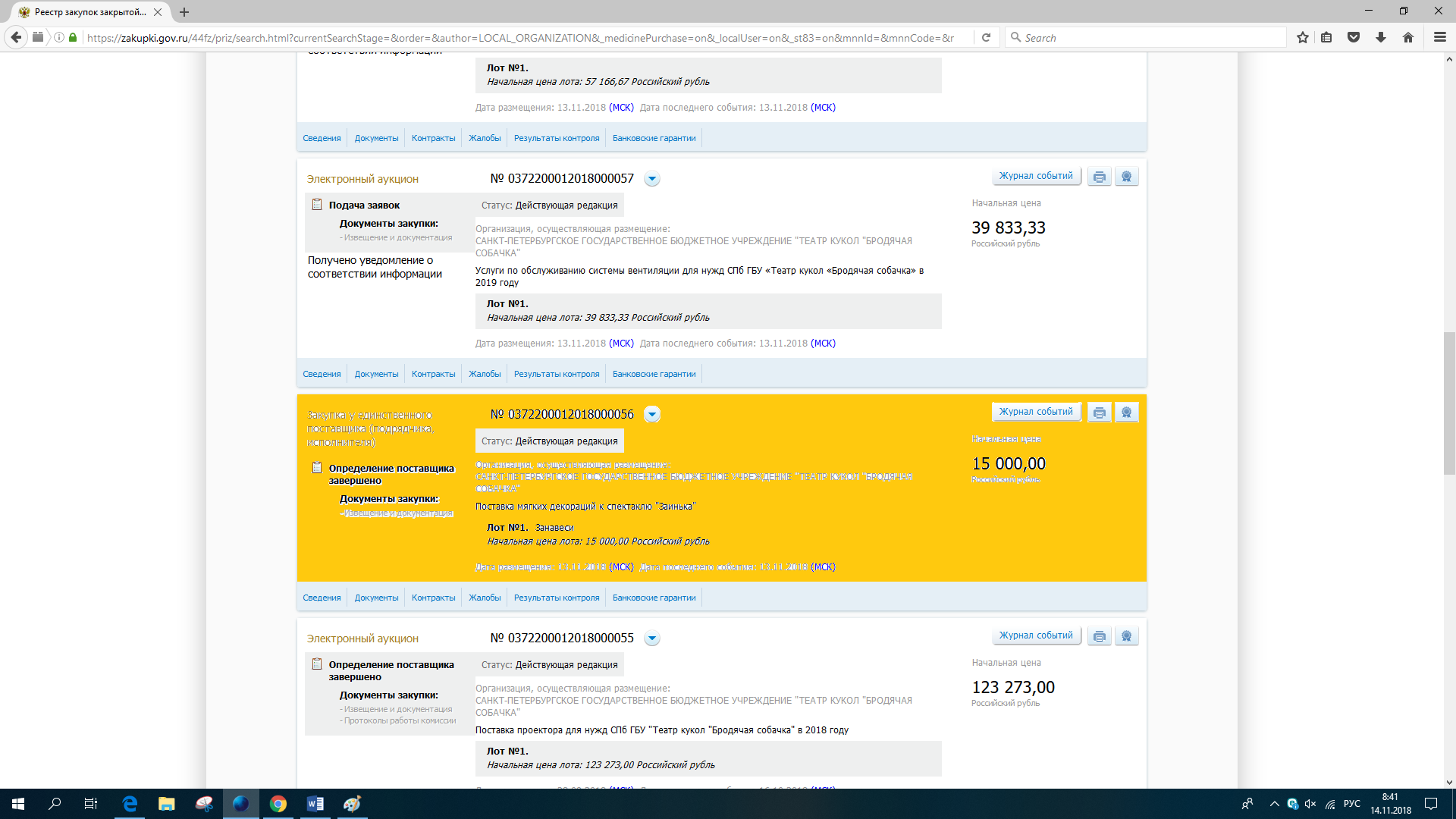Viewport: 1456px width, 819px height.
Task: Expand dropdown arrow for № 0372200012018000056
Action: point(652,415)
